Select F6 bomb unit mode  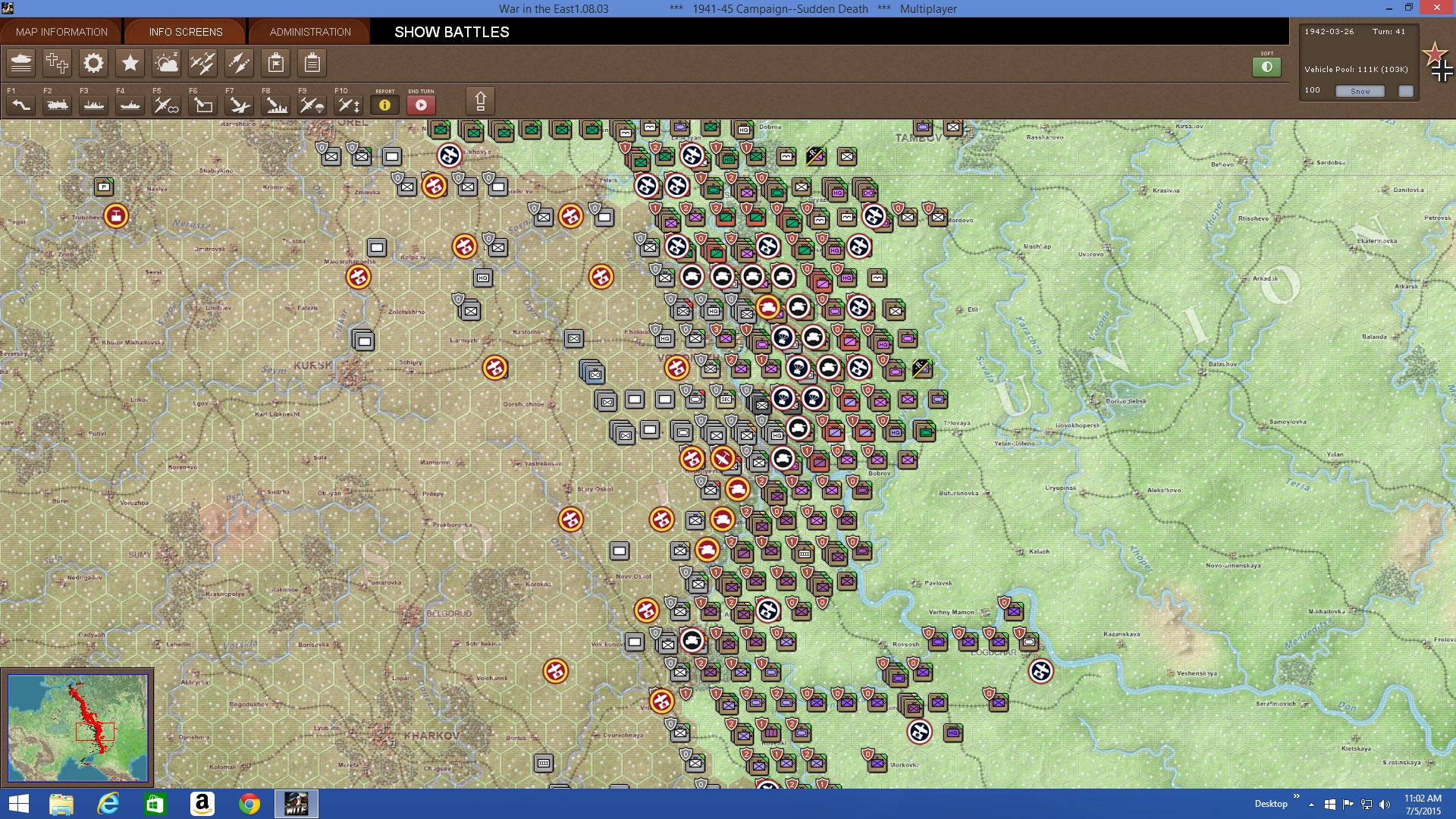click(x=202, y=105)
